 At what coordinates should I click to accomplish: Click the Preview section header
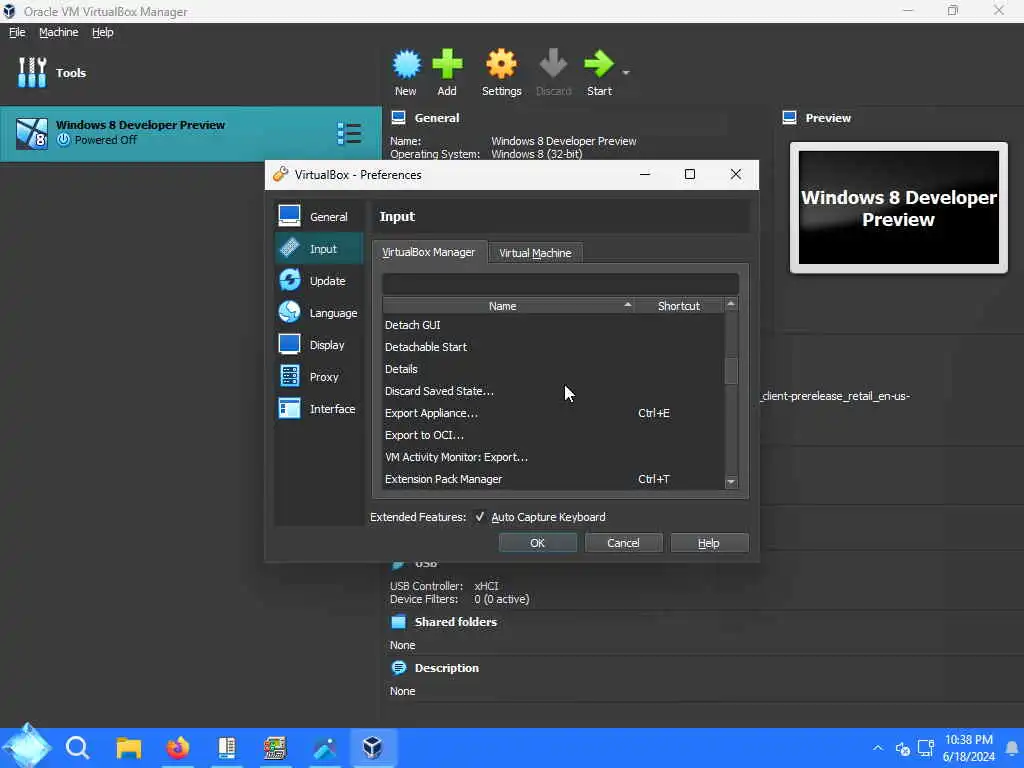coord(827,118)
